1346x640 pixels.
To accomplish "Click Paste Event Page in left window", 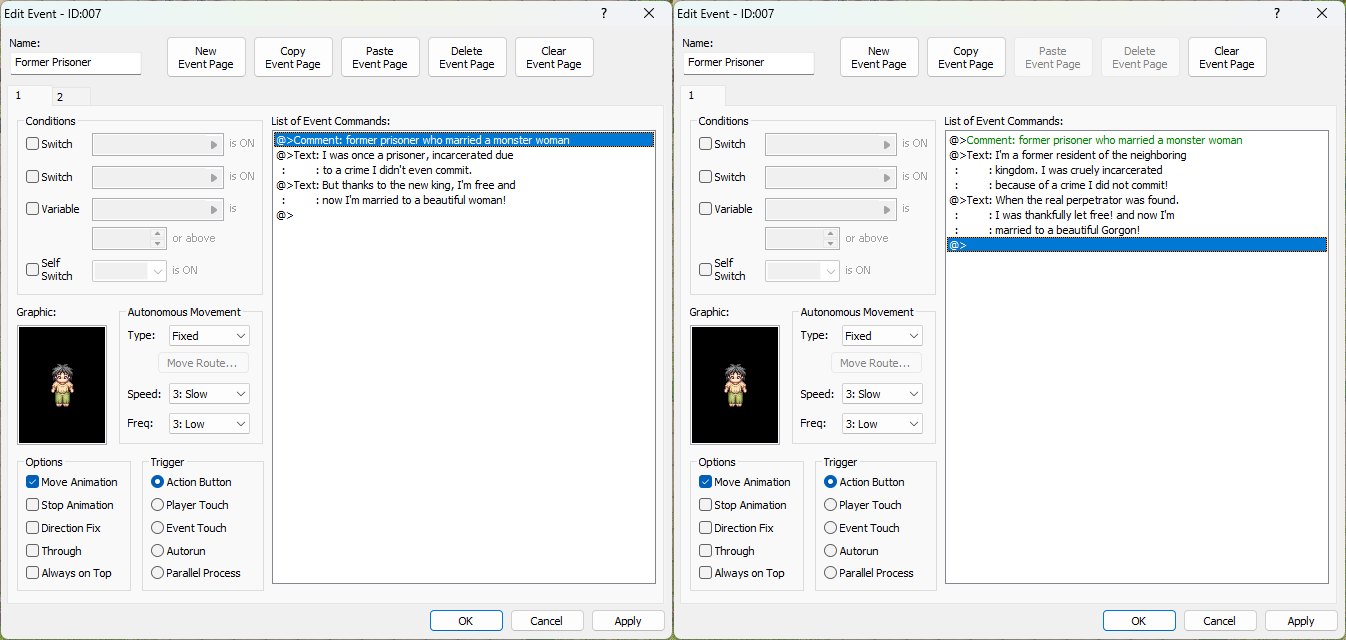I will pyautogui.click(x=380, y=57).
